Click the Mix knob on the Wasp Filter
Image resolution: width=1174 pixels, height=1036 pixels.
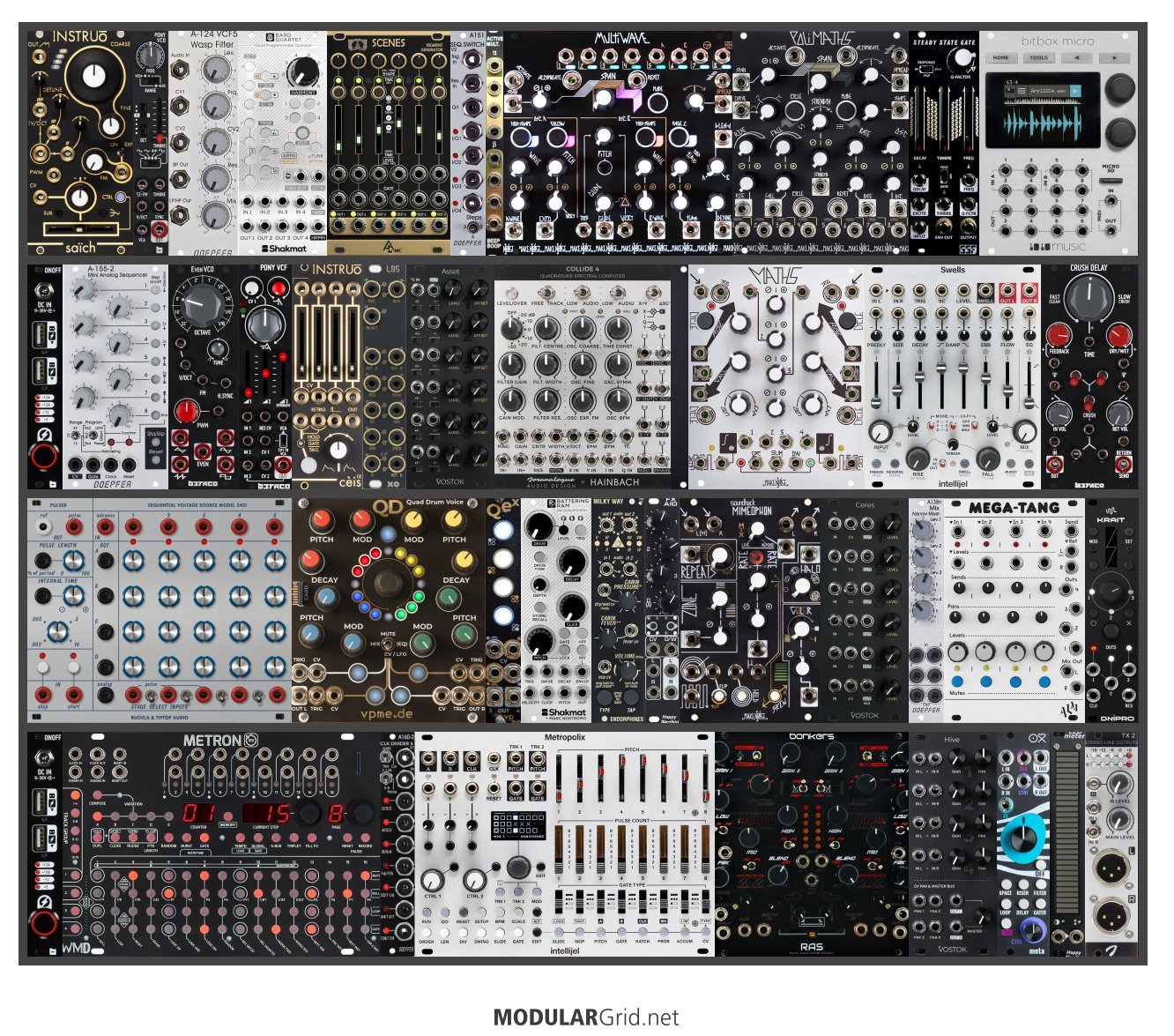point(215,215)
